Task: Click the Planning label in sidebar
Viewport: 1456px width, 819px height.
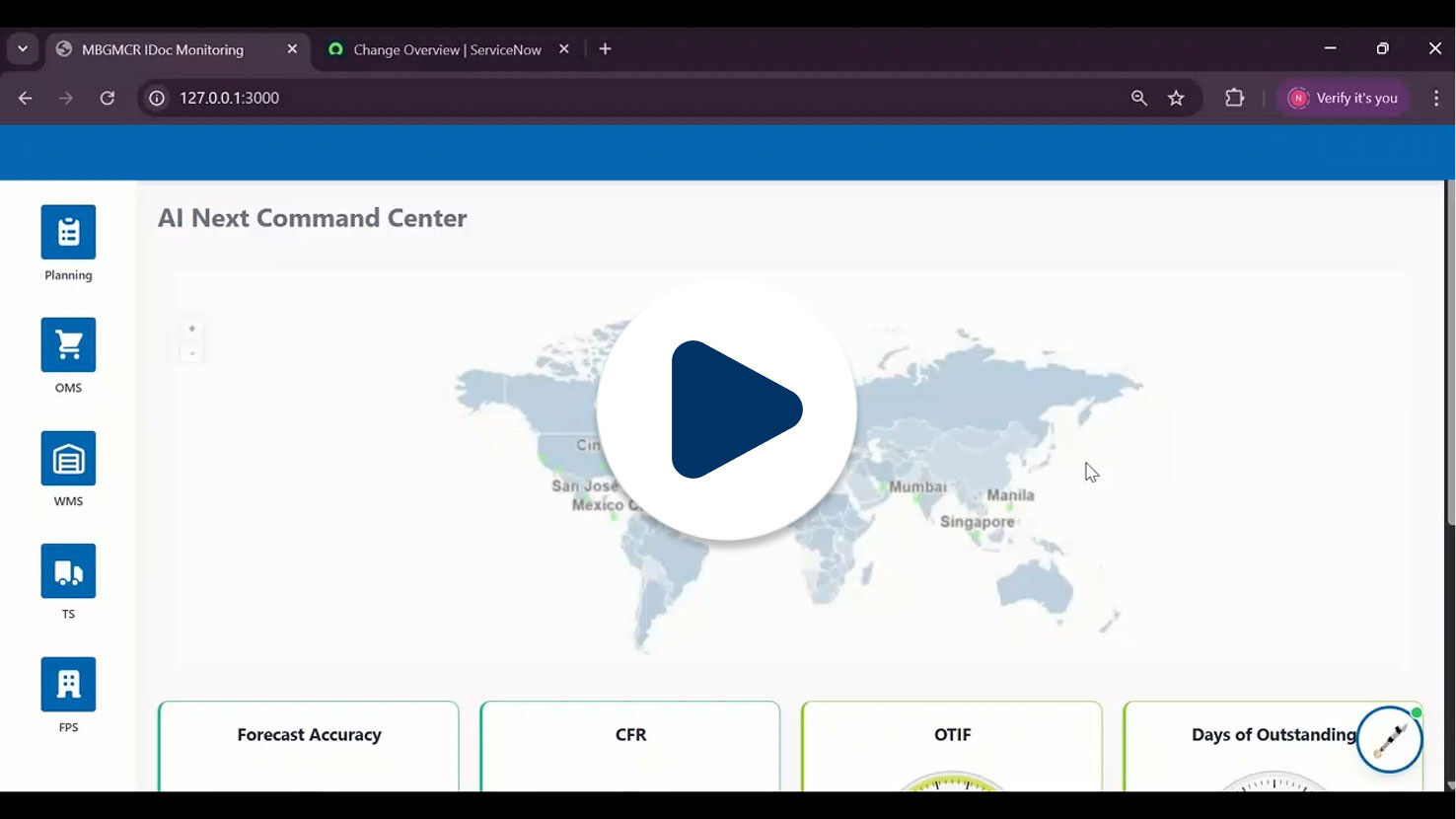Action: (68, 275)
